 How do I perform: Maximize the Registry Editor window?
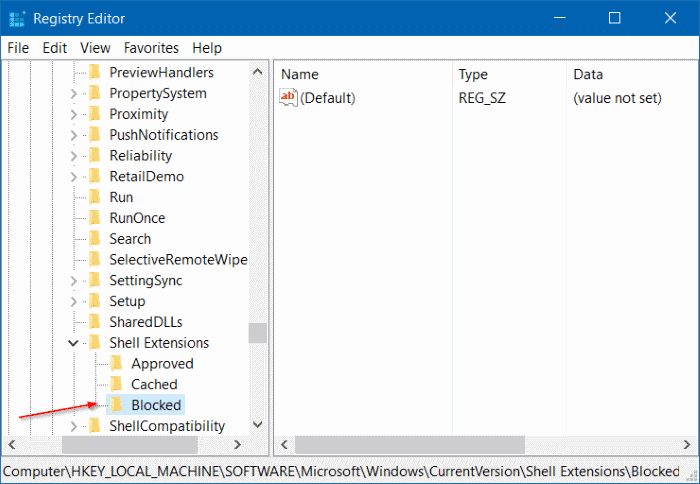click(615, 18)
